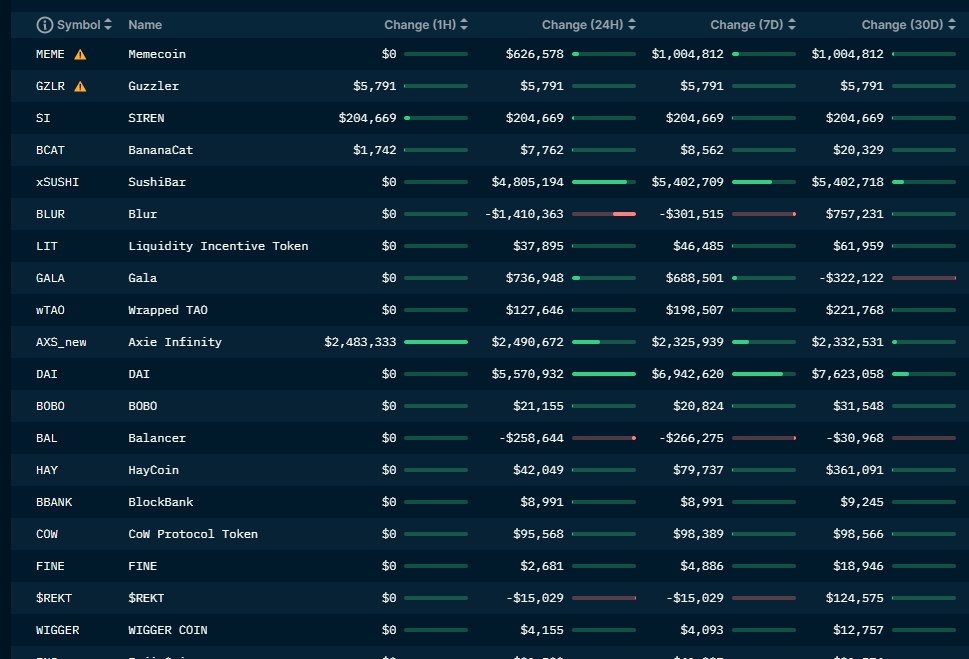The image size is (969, 659).
Task: Click the MEME 24H value $626,578
Action: tap(535, 54)
